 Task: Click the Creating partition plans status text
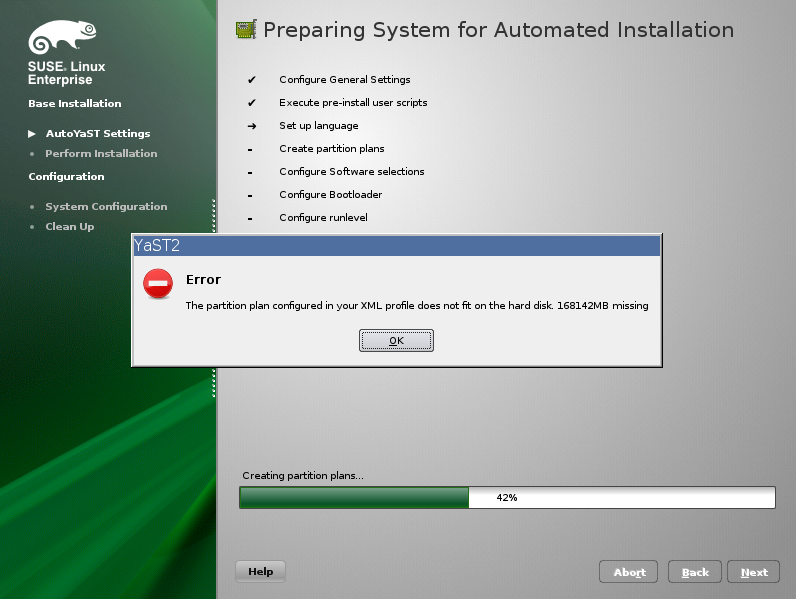pos(303,476)
